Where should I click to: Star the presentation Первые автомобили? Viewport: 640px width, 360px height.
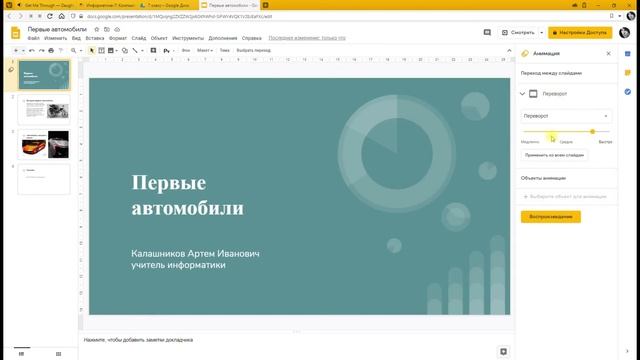[x=97, y=29]
